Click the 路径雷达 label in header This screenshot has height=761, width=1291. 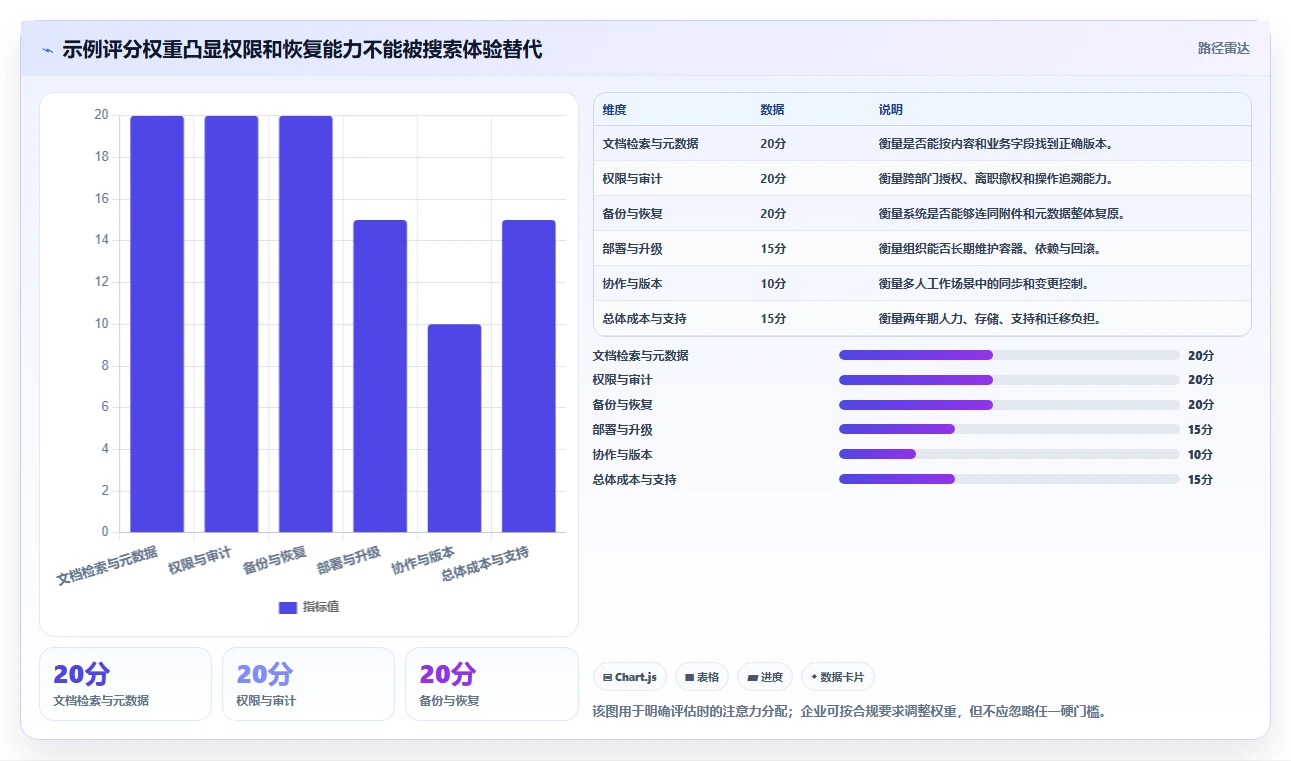pos(1224,48)
